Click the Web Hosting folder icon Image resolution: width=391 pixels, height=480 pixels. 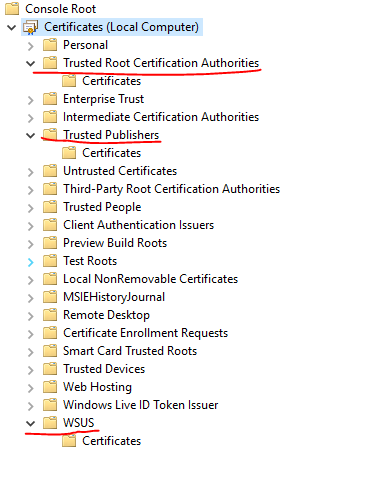(50, 387)
